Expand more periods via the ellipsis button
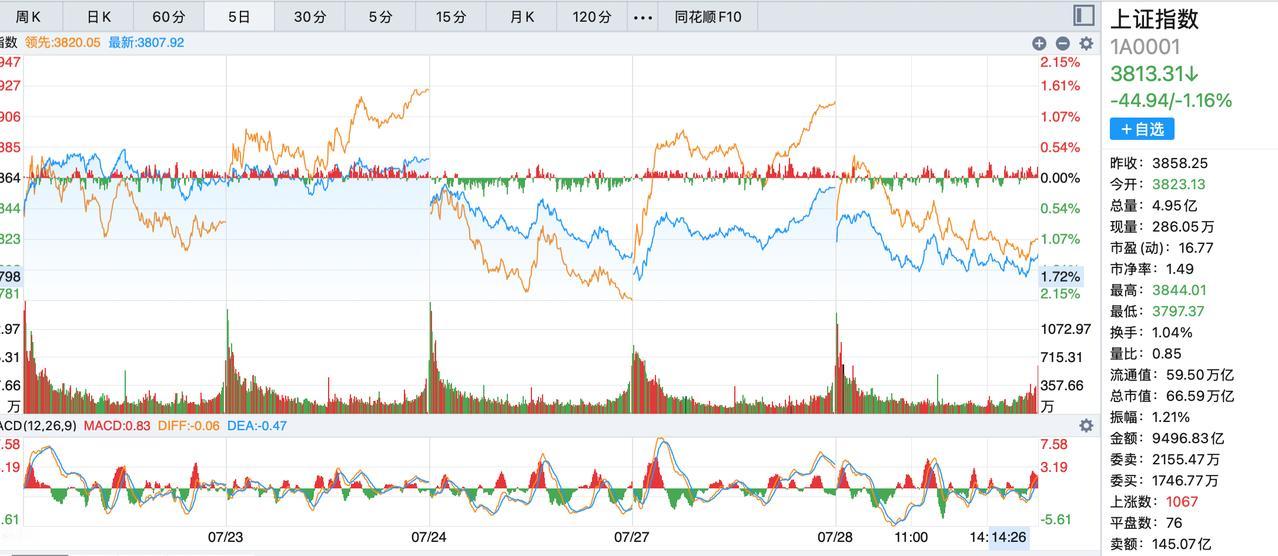 643,17
